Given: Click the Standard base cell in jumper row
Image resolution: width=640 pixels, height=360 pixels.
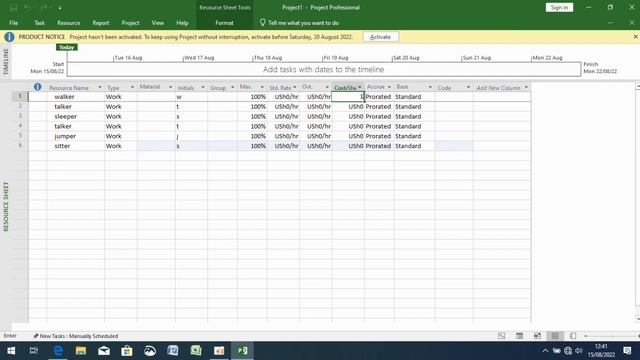Looking at the screenshot, I should coord(414,136).
